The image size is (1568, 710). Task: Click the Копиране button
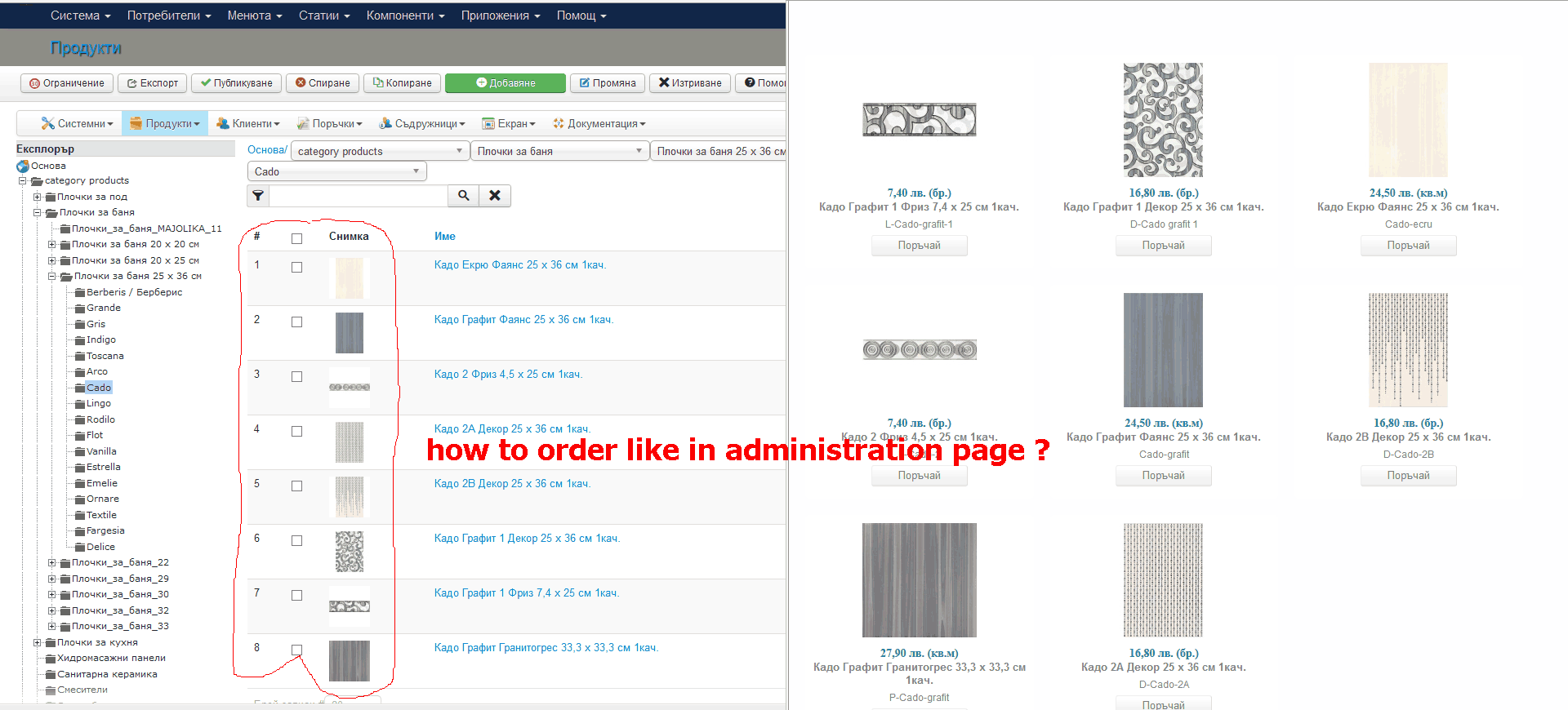tap(403, 83)
